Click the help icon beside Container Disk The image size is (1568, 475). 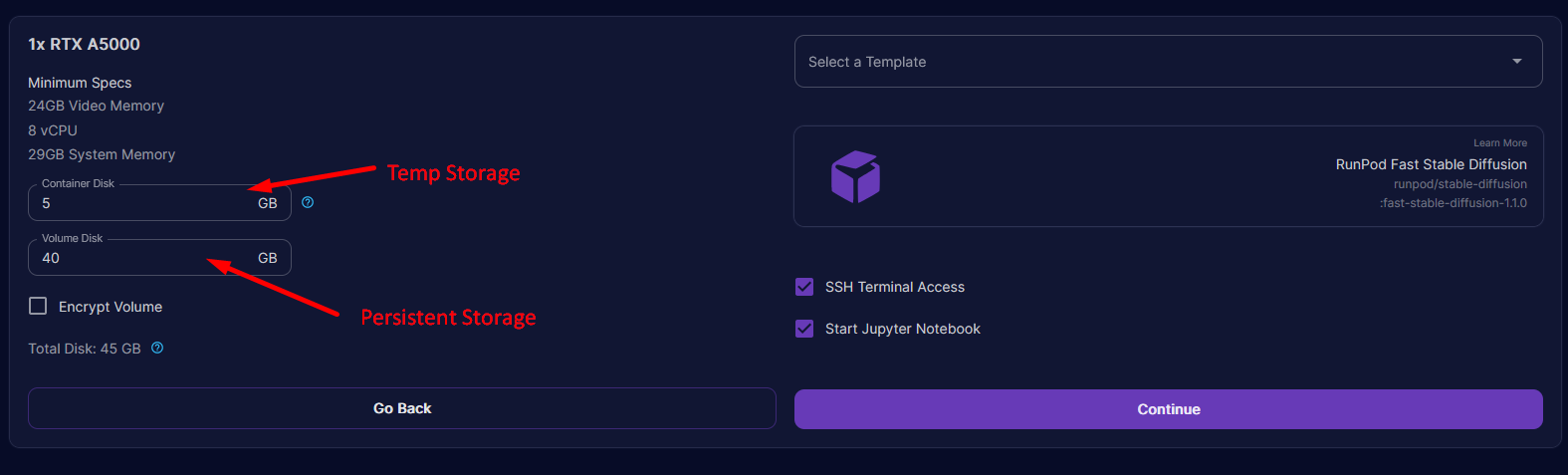click(x=308, y=202)
